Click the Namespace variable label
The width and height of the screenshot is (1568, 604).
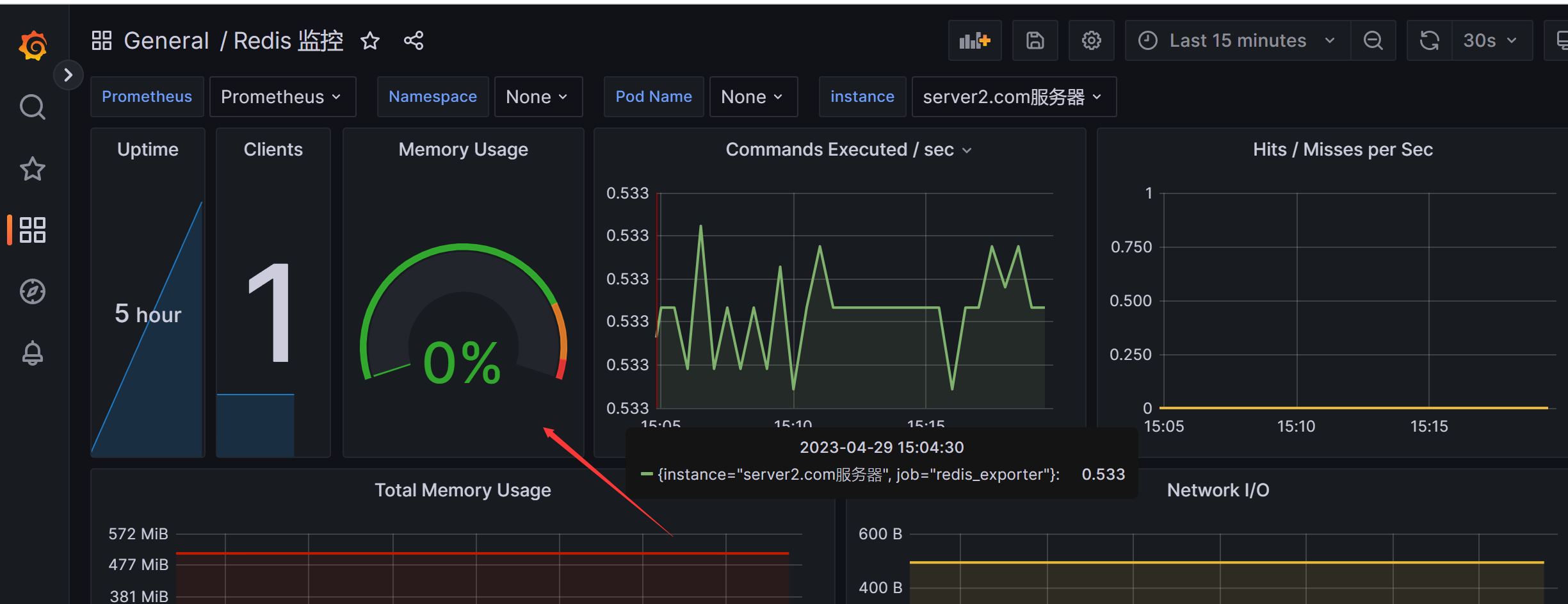pyautogui.click(x=433, y=97)
